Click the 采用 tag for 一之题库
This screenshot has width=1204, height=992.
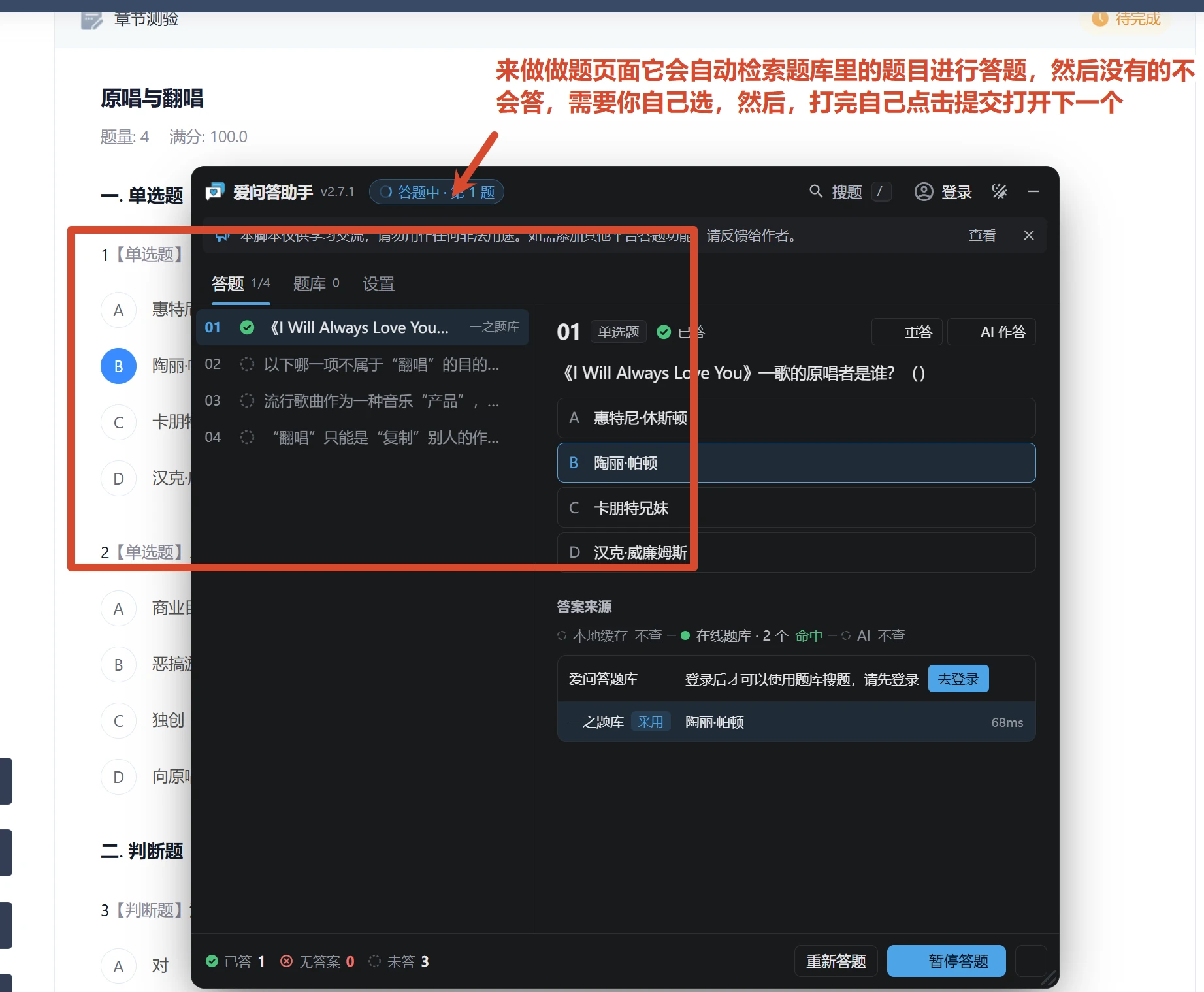651,722
